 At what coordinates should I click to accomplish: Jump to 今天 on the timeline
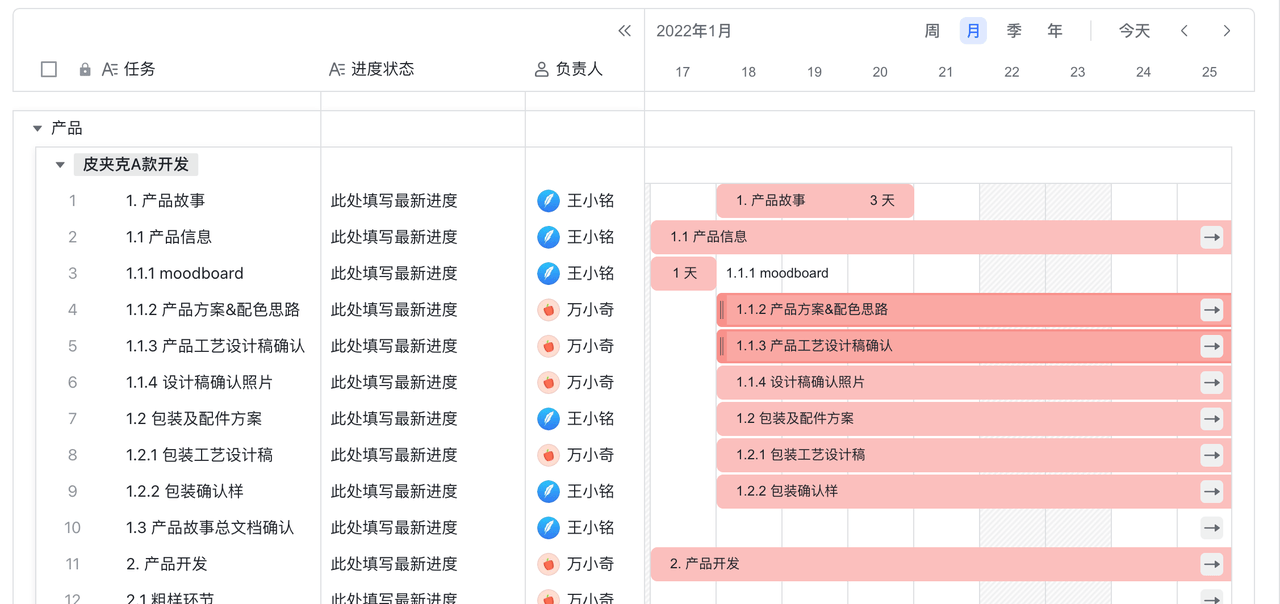pos(1134,31)
